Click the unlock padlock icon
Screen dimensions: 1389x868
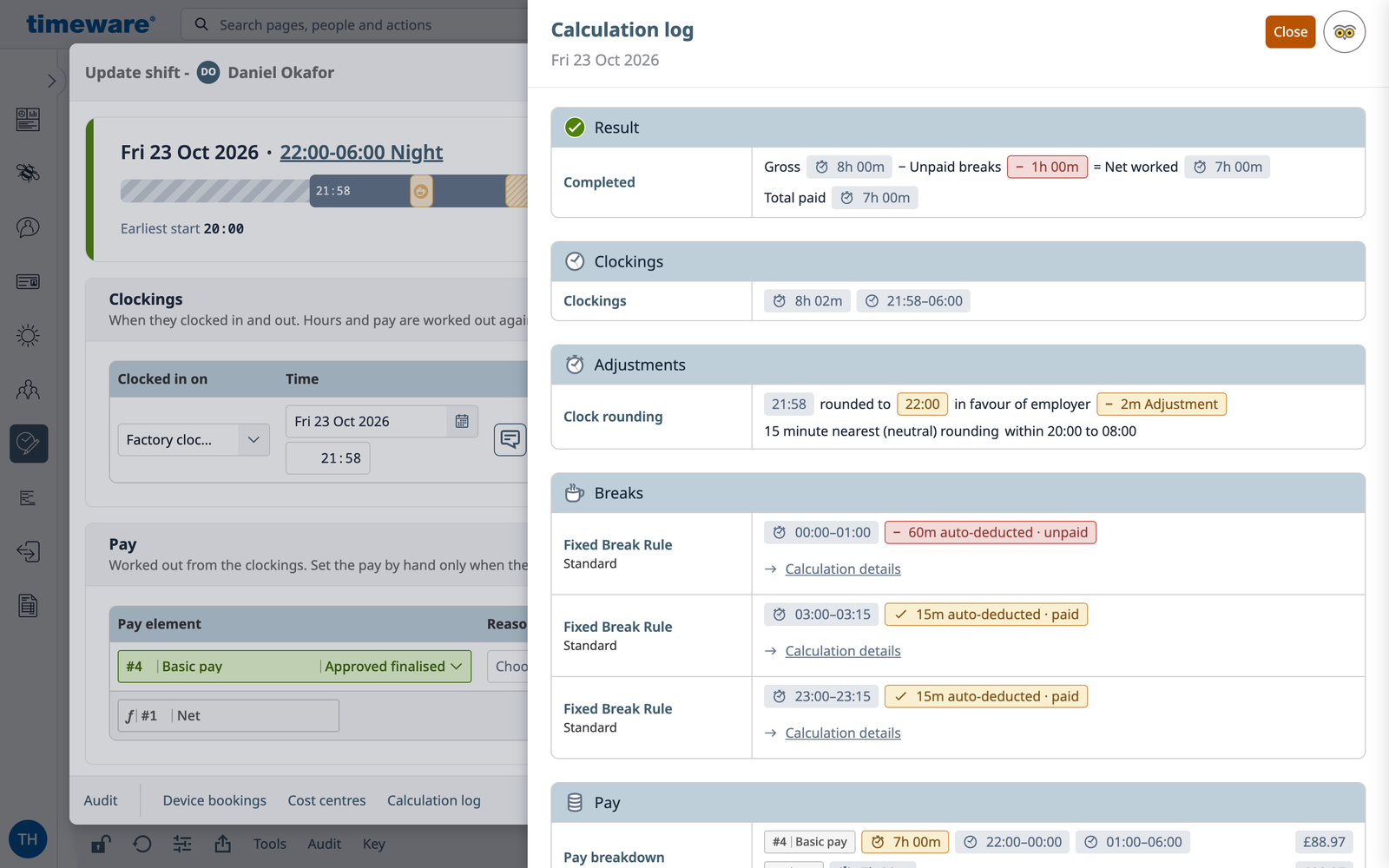coord(101,844)
